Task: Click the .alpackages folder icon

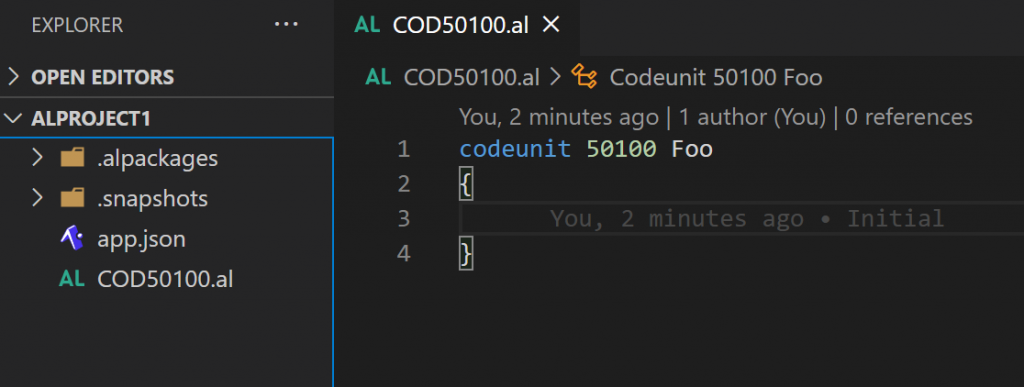Action: (72, 158)
